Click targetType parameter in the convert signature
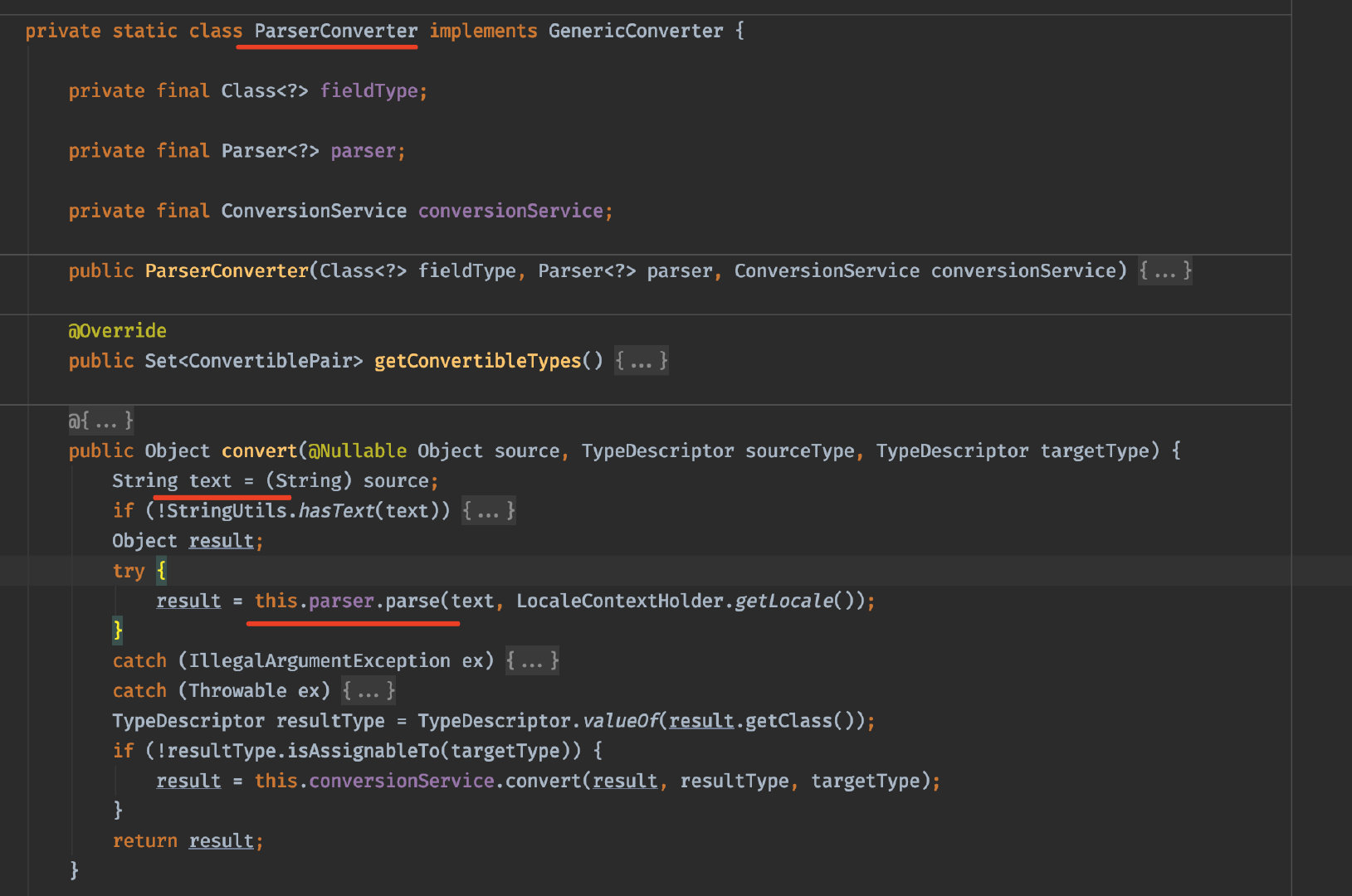The width and height of the screenshot is (1352, 896). click(x=1095, y=450)
